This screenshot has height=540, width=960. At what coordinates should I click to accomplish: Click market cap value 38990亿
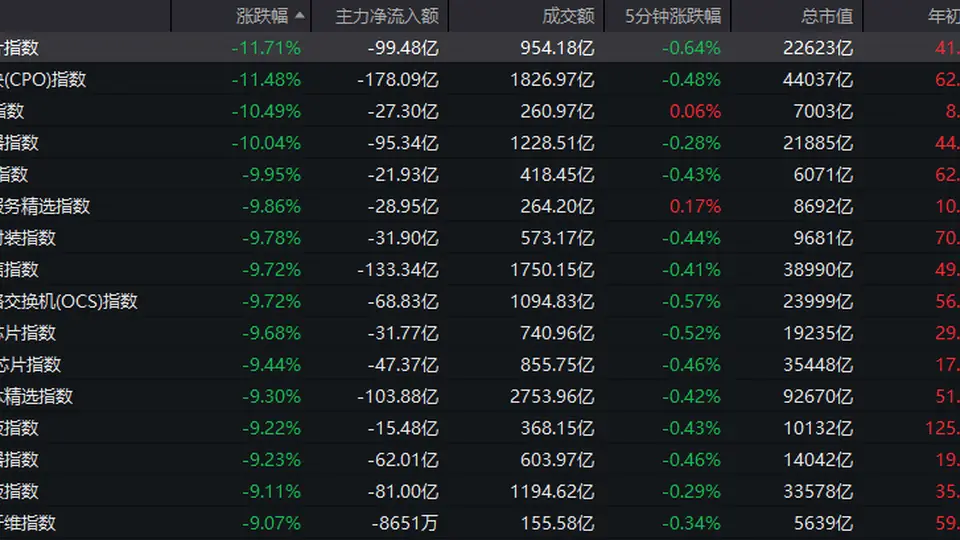[x=818, y=270]
